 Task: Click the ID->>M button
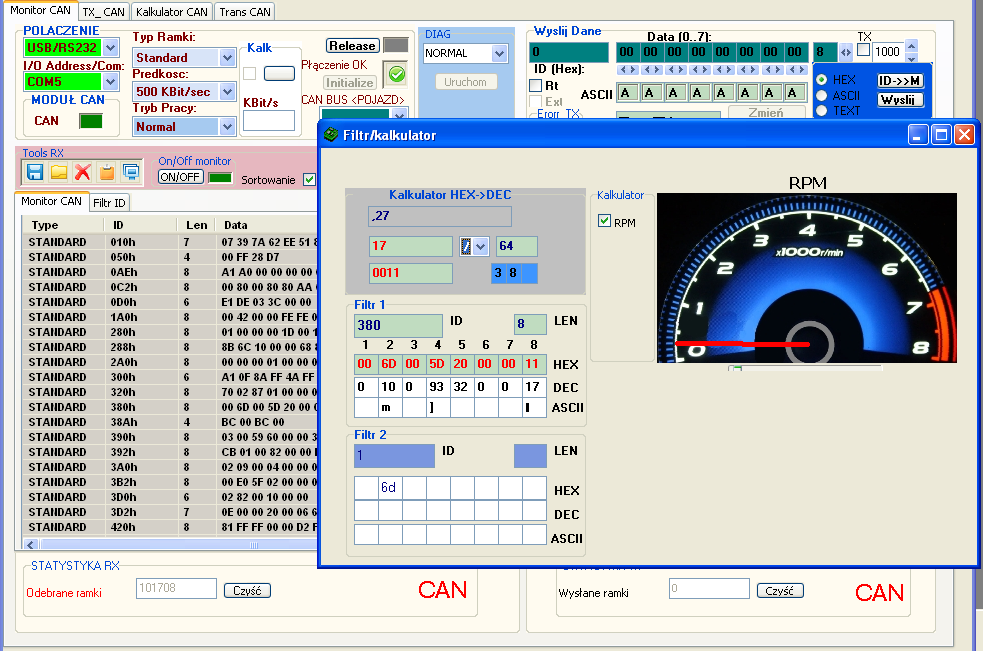pyautogui.click(x=899, y=80)
